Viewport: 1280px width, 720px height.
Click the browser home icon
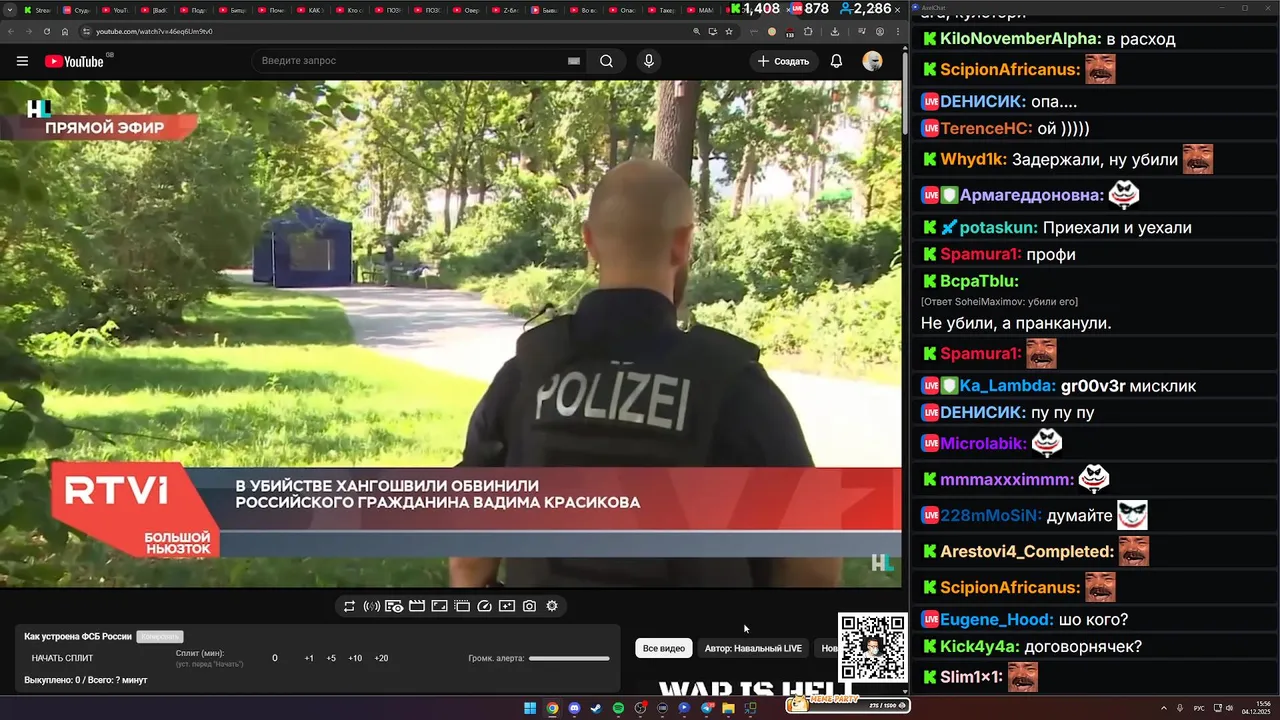coord(65,31)
